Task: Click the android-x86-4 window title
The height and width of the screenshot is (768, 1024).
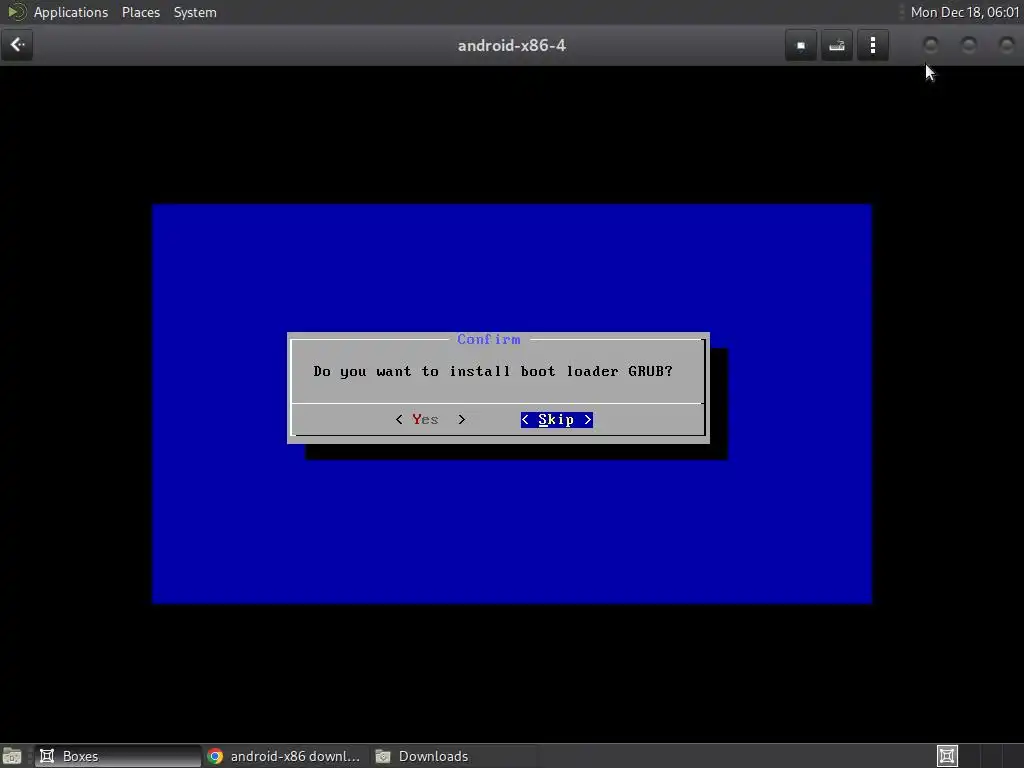Action: (511, 46)
